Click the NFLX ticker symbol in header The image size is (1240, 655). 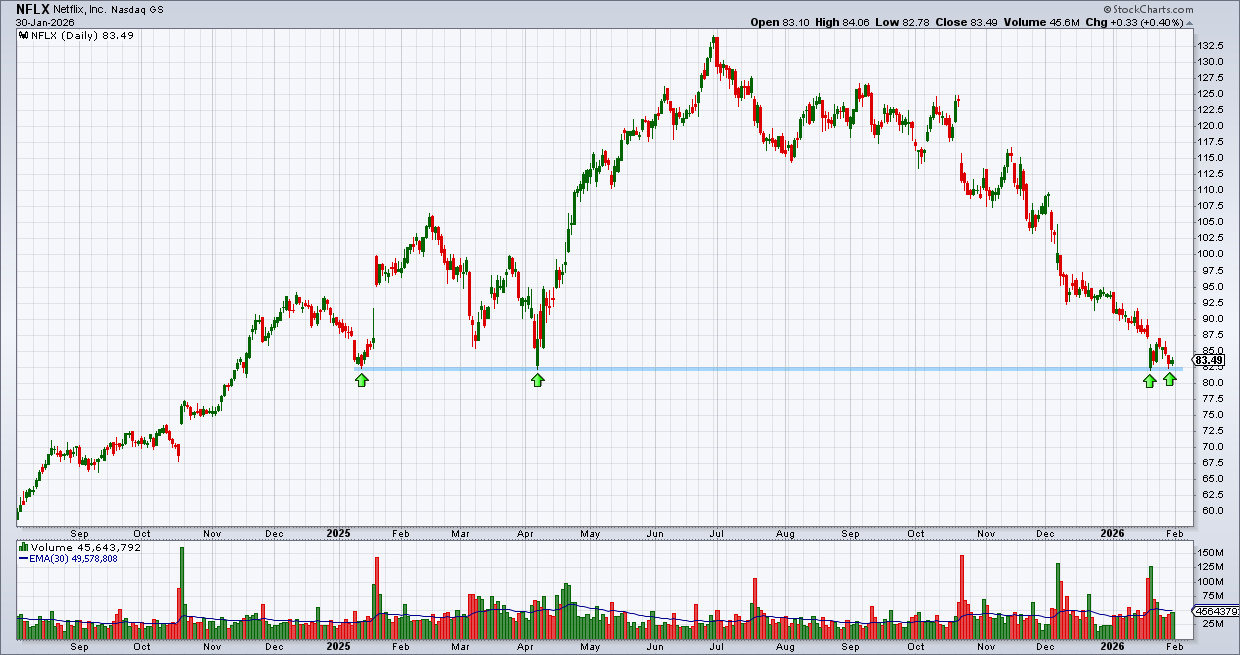point(32,9)
